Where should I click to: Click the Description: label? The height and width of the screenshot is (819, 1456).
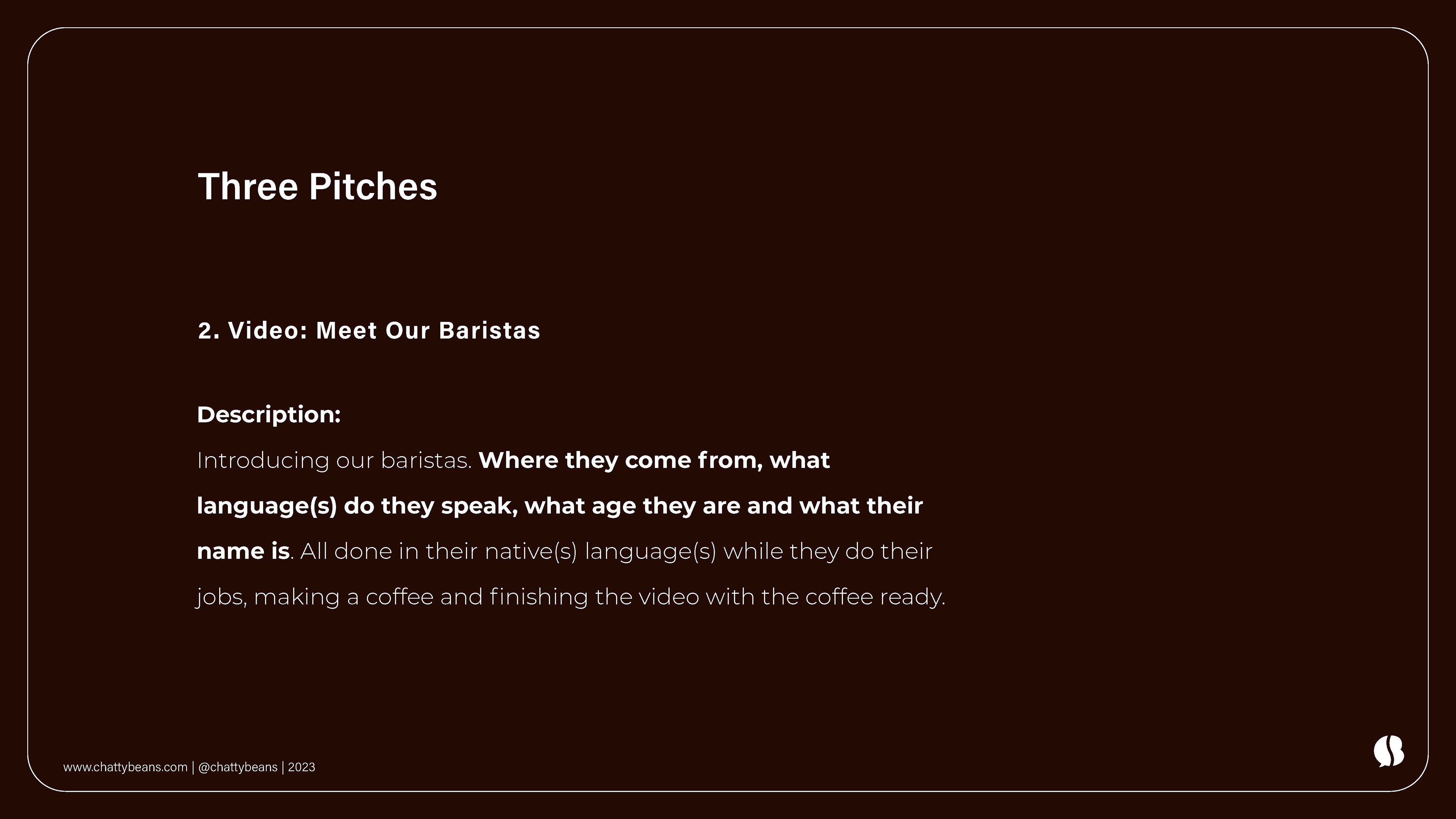coord(268,414)
